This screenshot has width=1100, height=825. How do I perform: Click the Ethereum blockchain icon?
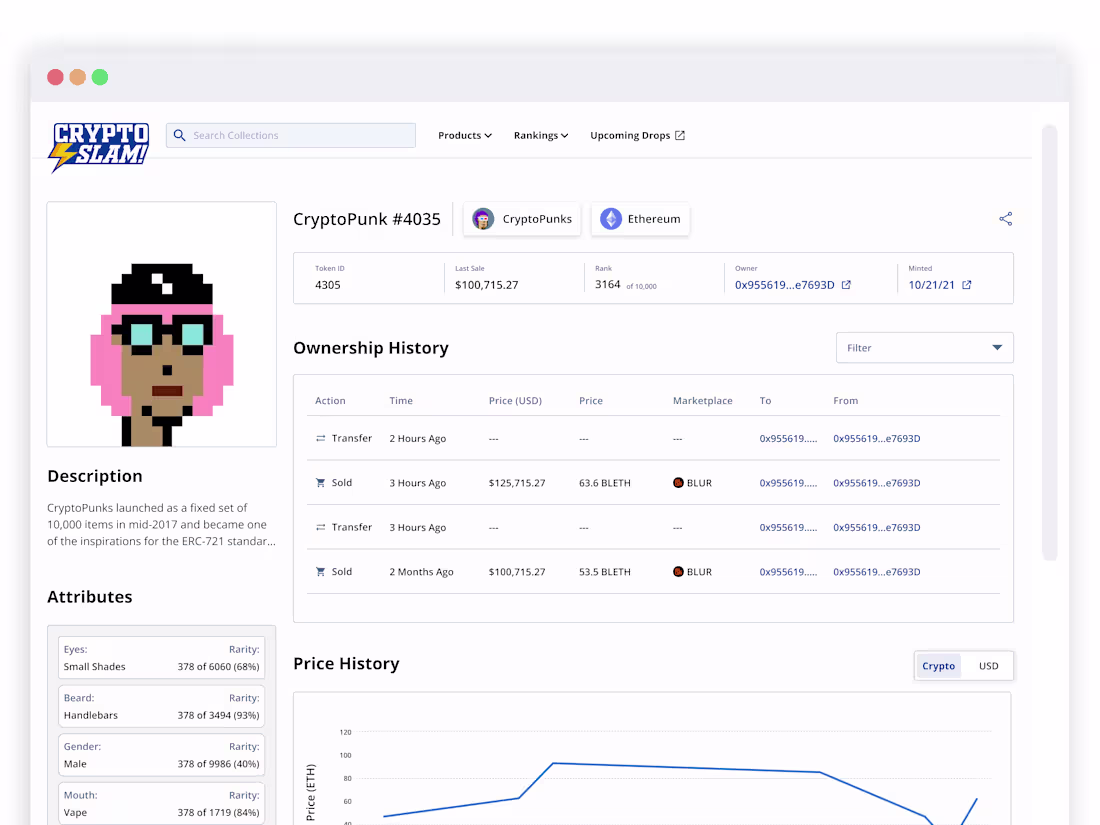tap(610, 219)
